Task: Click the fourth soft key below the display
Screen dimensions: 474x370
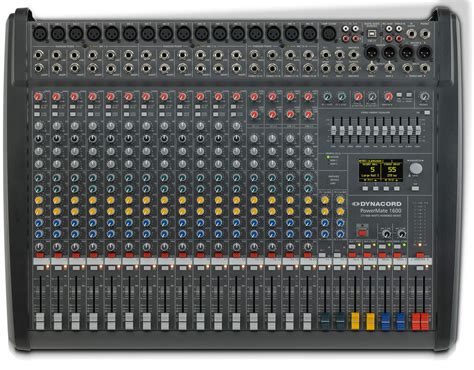Action: pyautogui.click(x=397, y=188)
